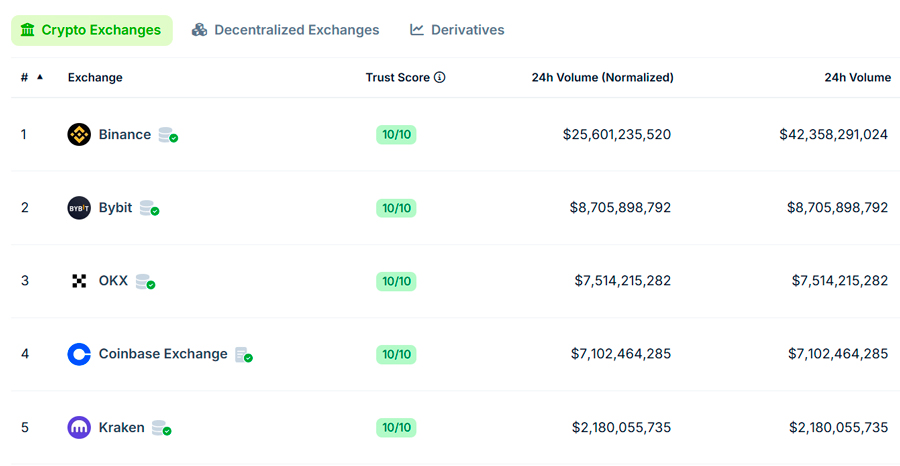The width and height of the screenshot is (900, 466).
Task: Click Coinbase Exchange's 10/10 trust score badge
Action: pyautogui.click(x=397, y=354)
